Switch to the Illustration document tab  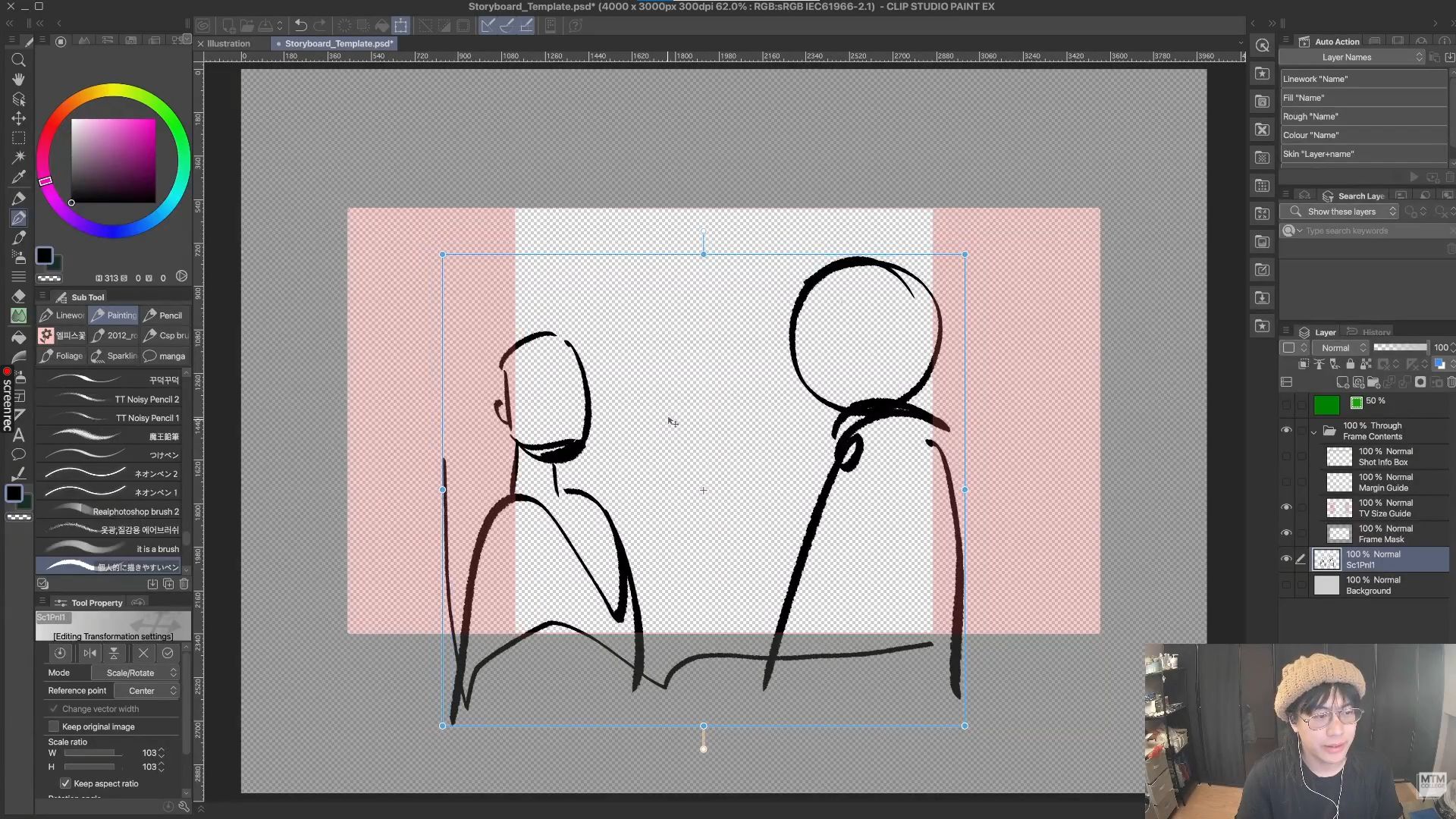pos(228,43)
